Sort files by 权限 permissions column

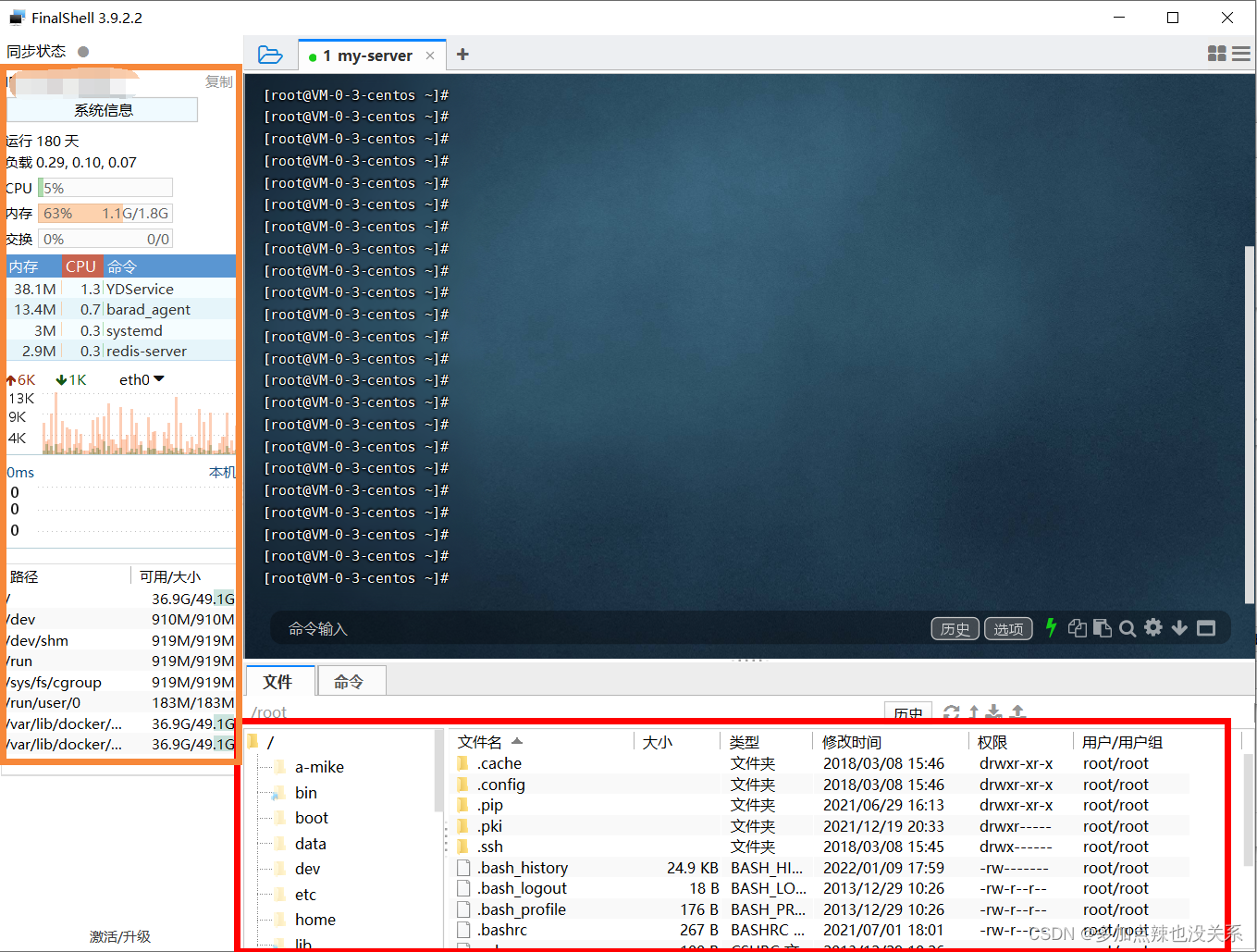click(x=1020, y=742)
